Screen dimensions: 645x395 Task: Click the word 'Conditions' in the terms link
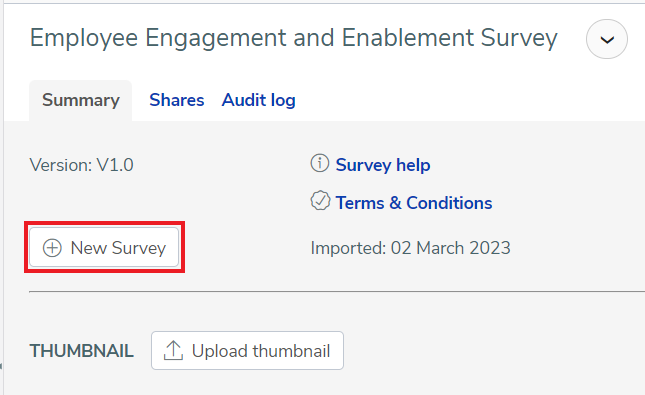pos(449,203)
